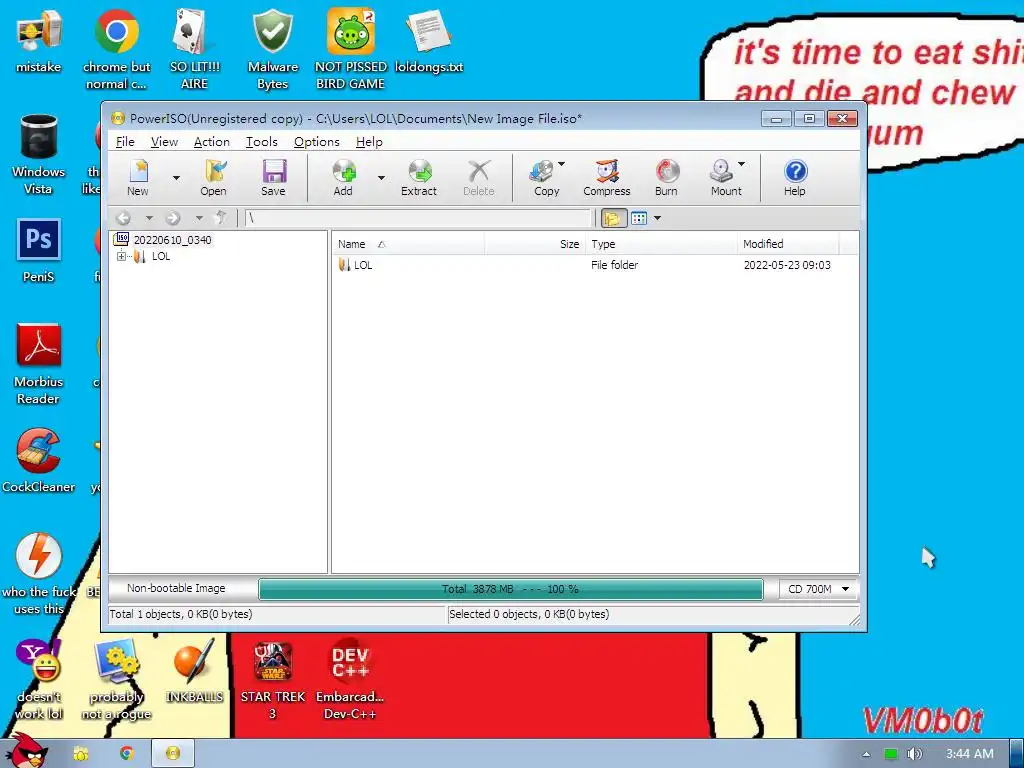This screenshot has height=768, width=1024.
Task: Open the Options menu
Action: (317, 142)
